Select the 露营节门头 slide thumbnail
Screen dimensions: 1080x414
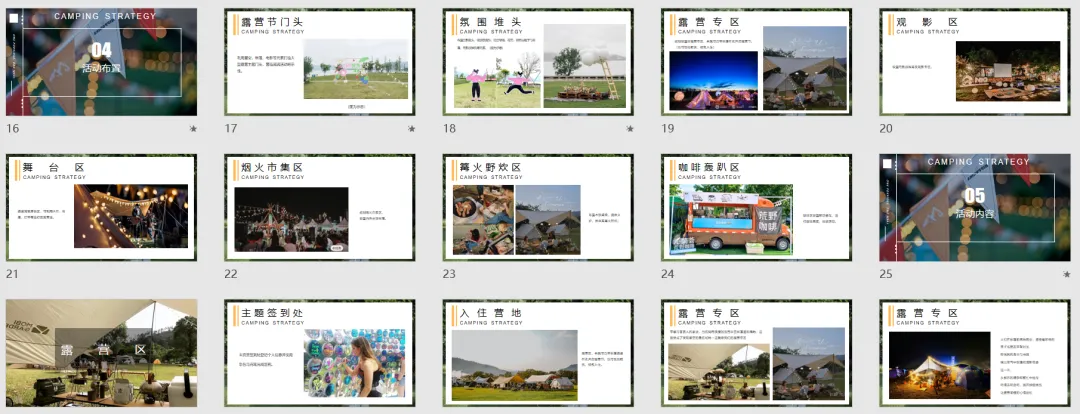[320, 62]
